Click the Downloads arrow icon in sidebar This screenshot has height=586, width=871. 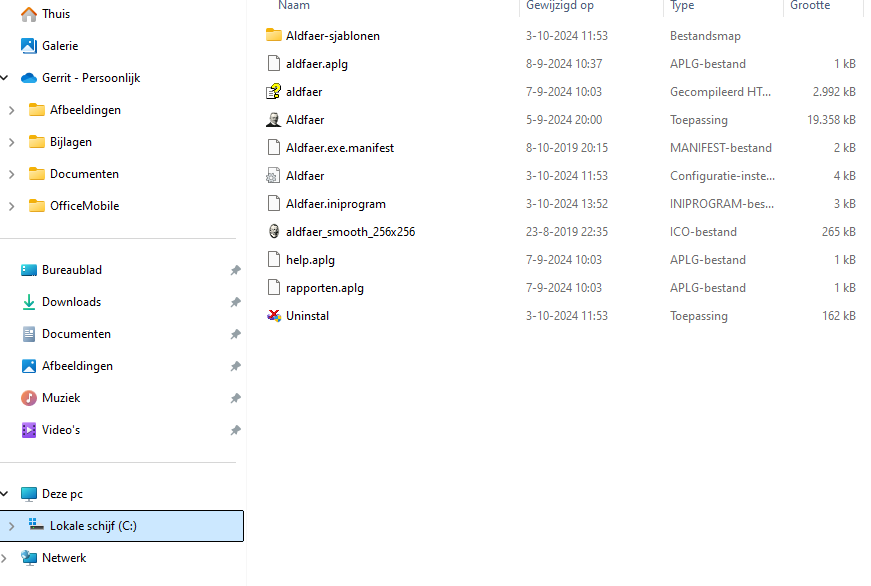coord(29,302)
